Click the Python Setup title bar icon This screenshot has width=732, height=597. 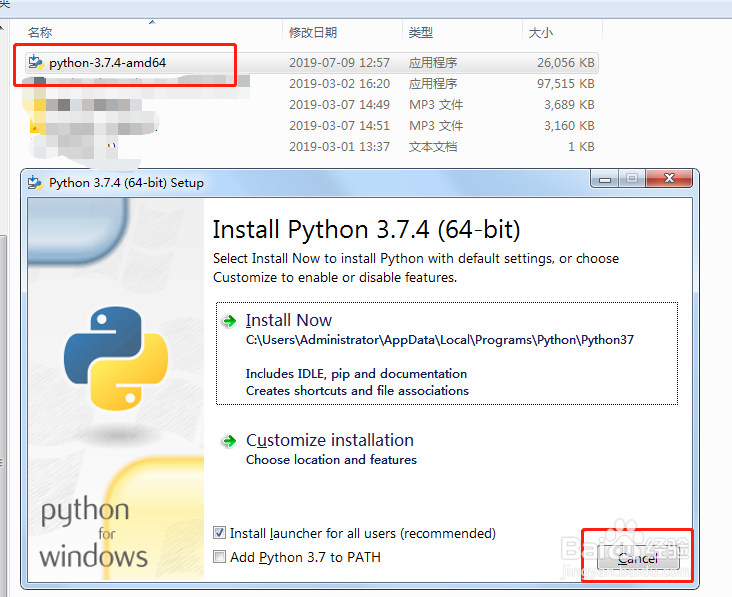click(36, 182)
